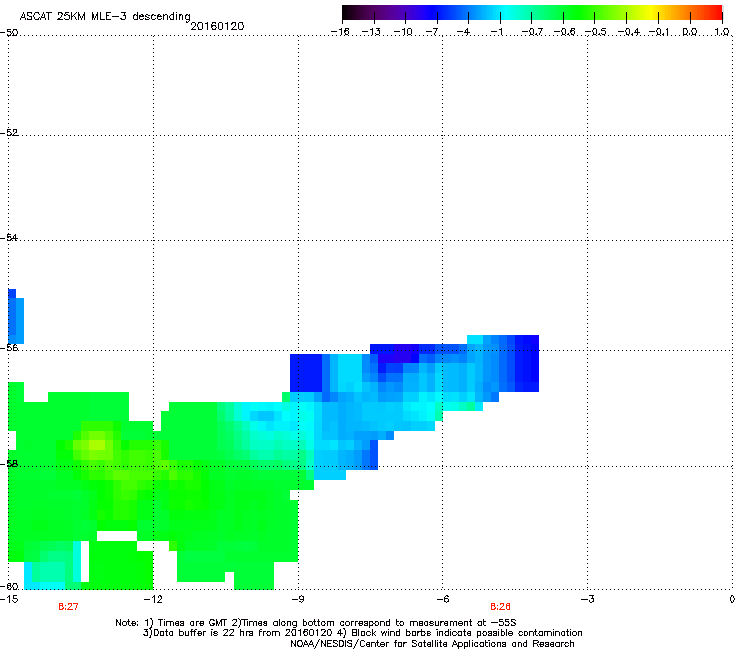Click the '0' longitude axis label
740x650 pixels.
[732, 599]
